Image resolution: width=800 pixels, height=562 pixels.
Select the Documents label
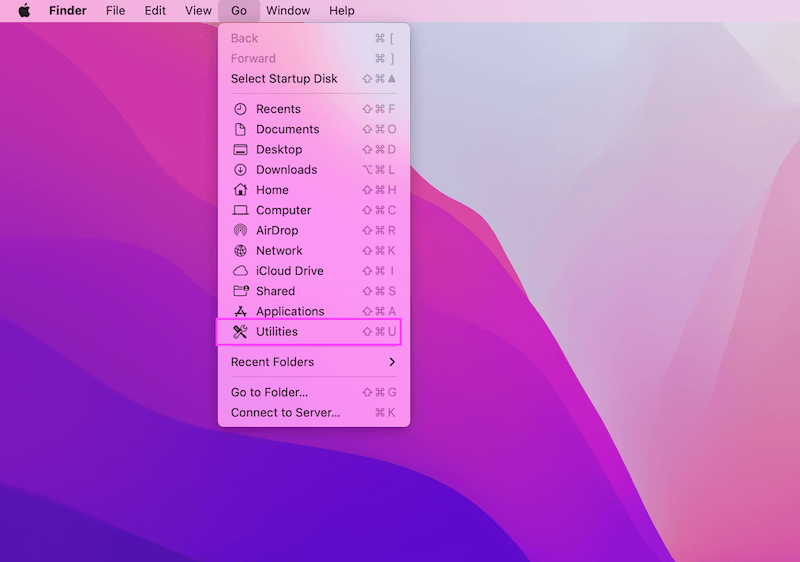tap(288, 129)
